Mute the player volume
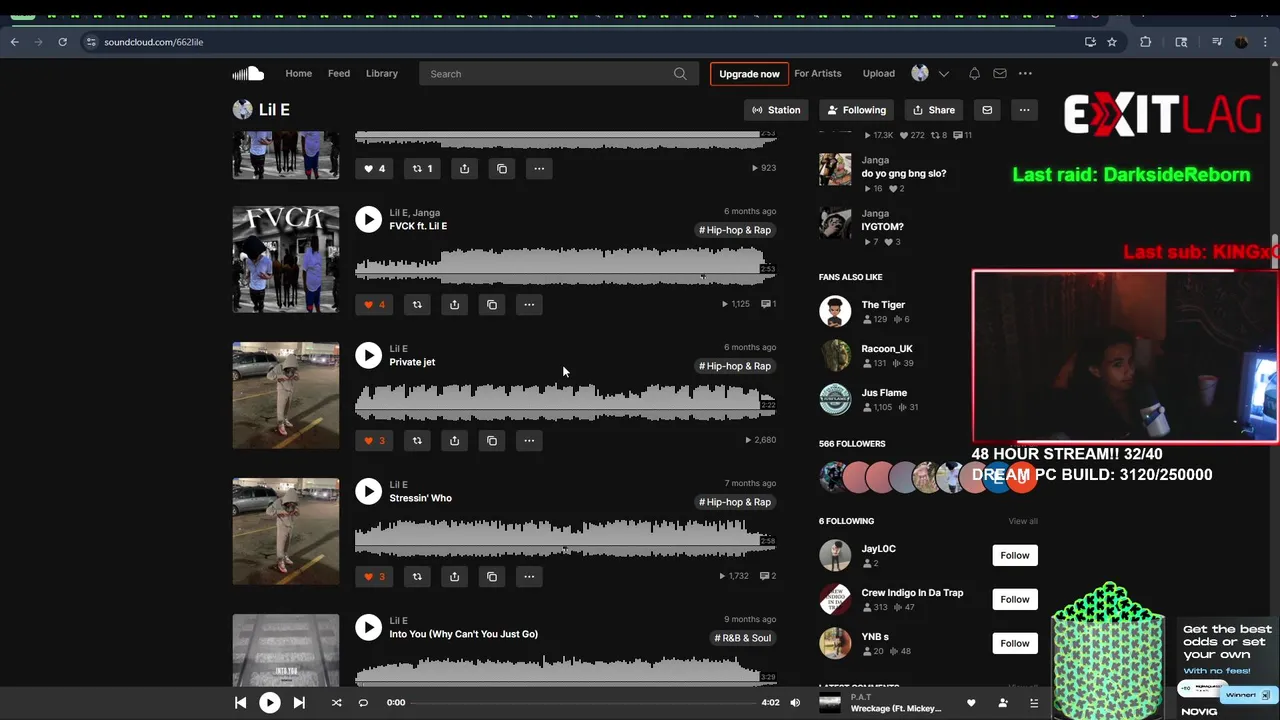 click(795, 702)
